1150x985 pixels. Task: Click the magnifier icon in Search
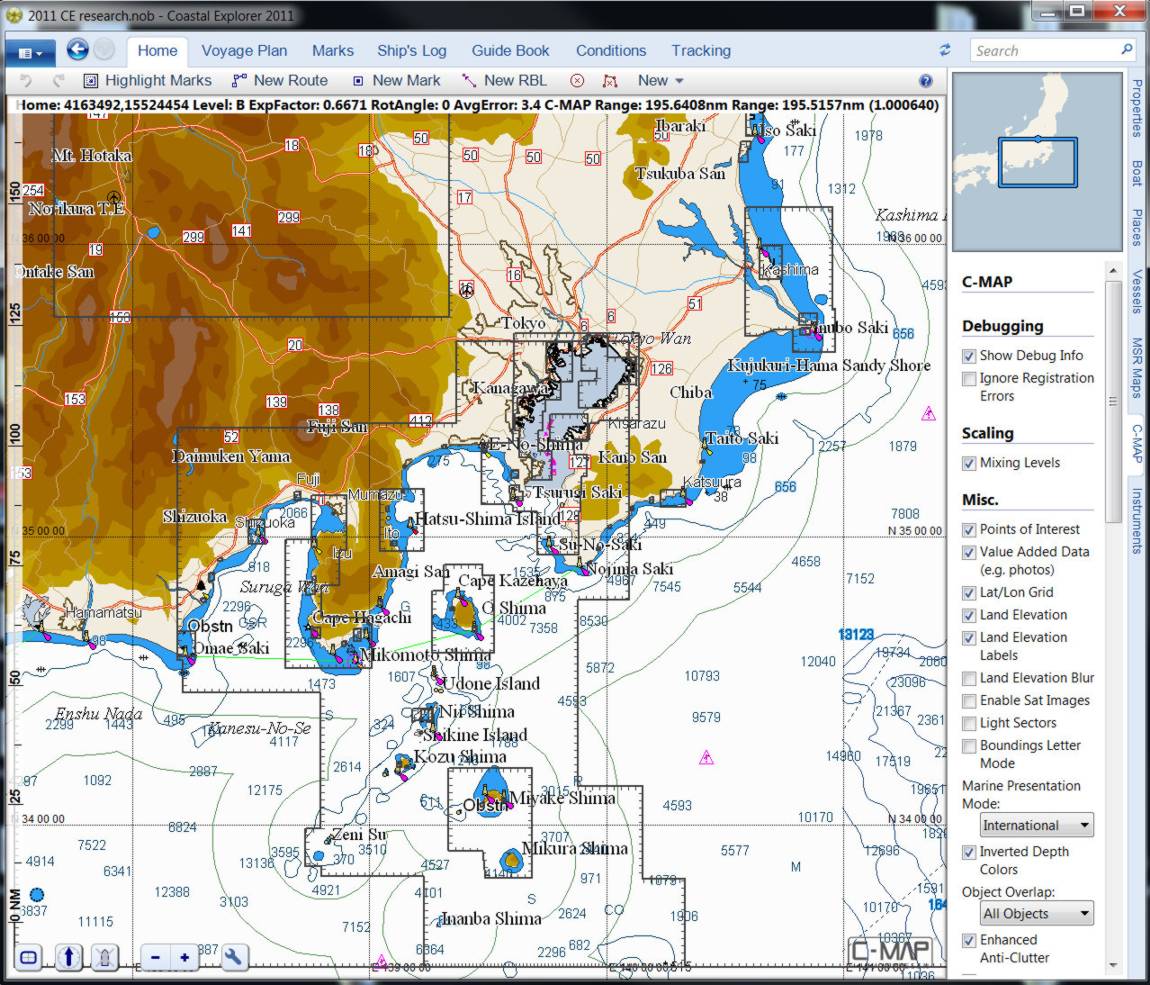click(x=1127, y=50)
